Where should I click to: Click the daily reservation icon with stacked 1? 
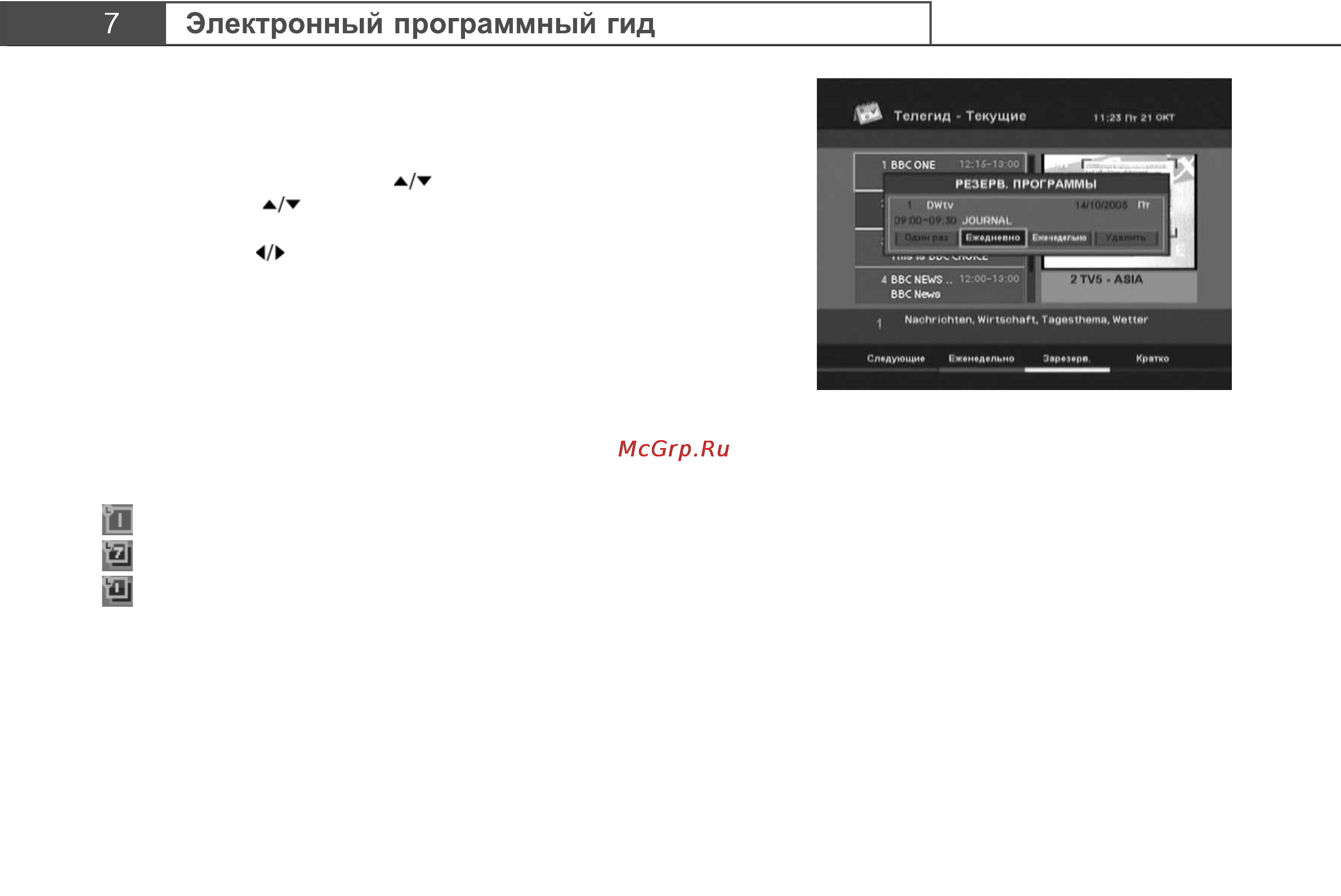point(117,591)
